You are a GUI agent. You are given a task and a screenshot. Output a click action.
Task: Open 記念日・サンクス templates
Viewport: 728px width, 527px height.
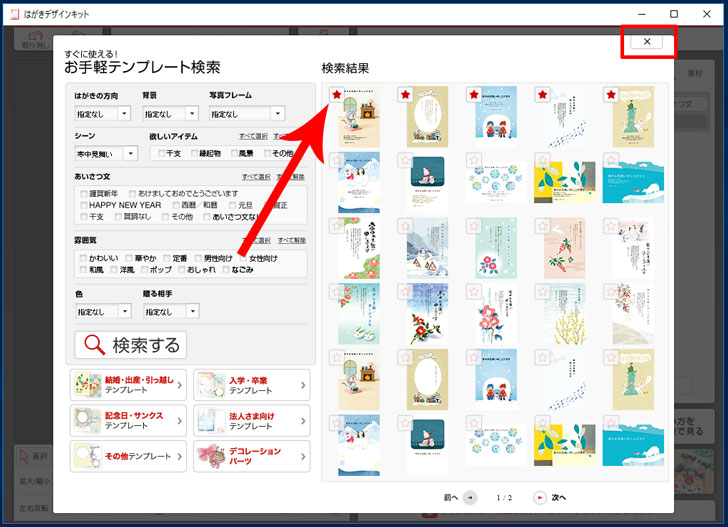[128, 421]
